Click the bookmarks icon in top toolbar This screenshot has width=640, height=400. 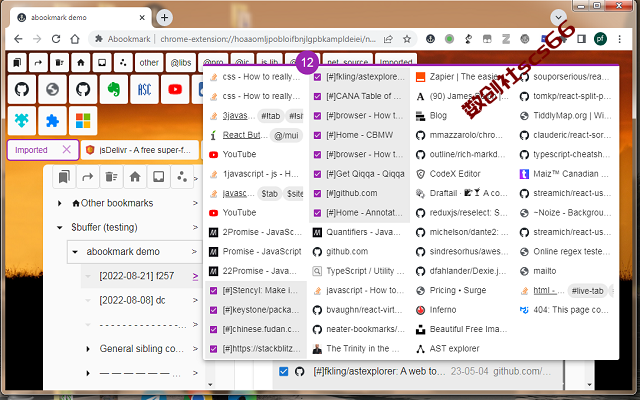[17, 62]
